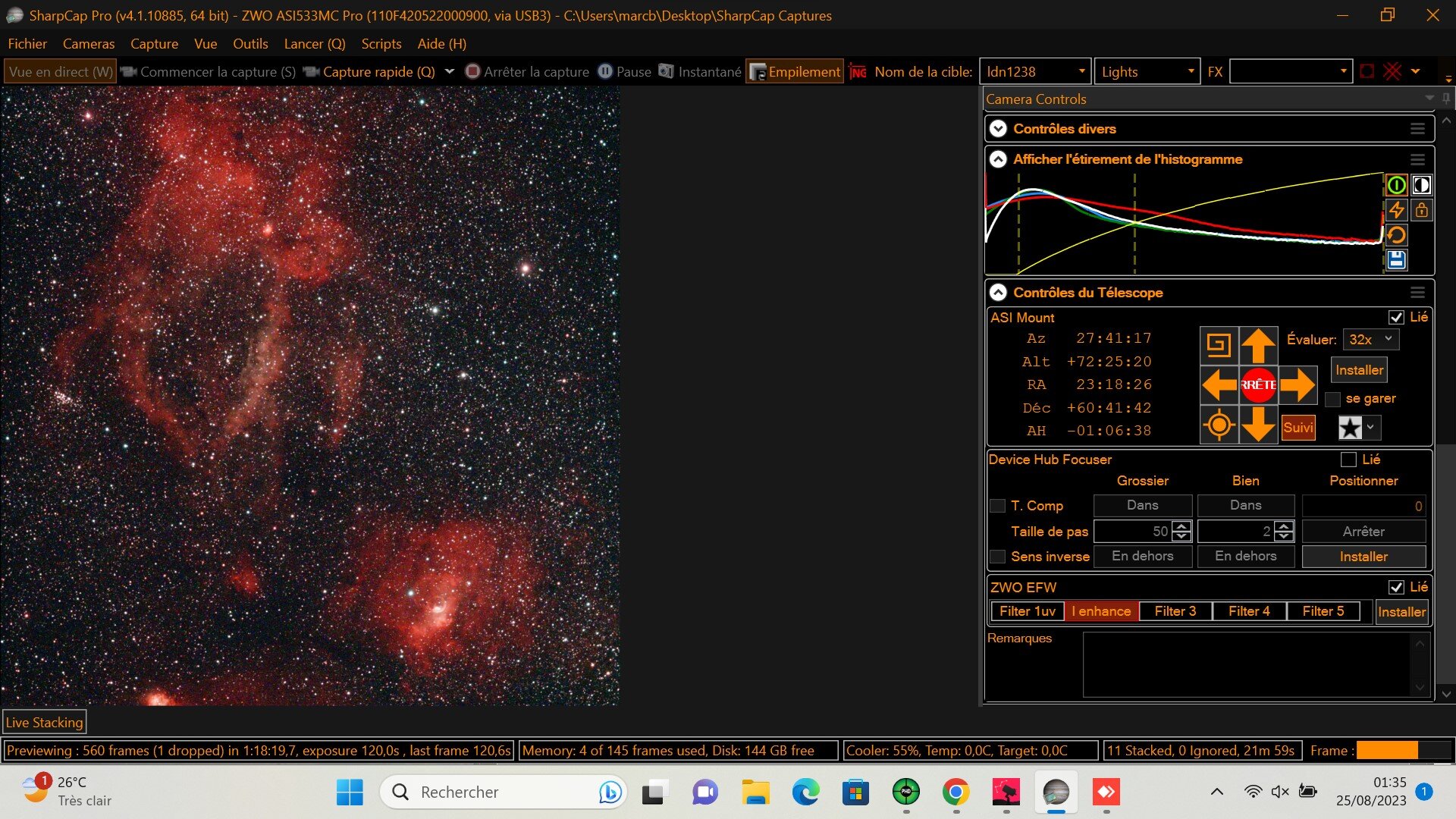Open the Évaluer 32x rate dropdown
Image resolution: width=1456 pixels, height=819 pixels.
[x=1371, y=340]
